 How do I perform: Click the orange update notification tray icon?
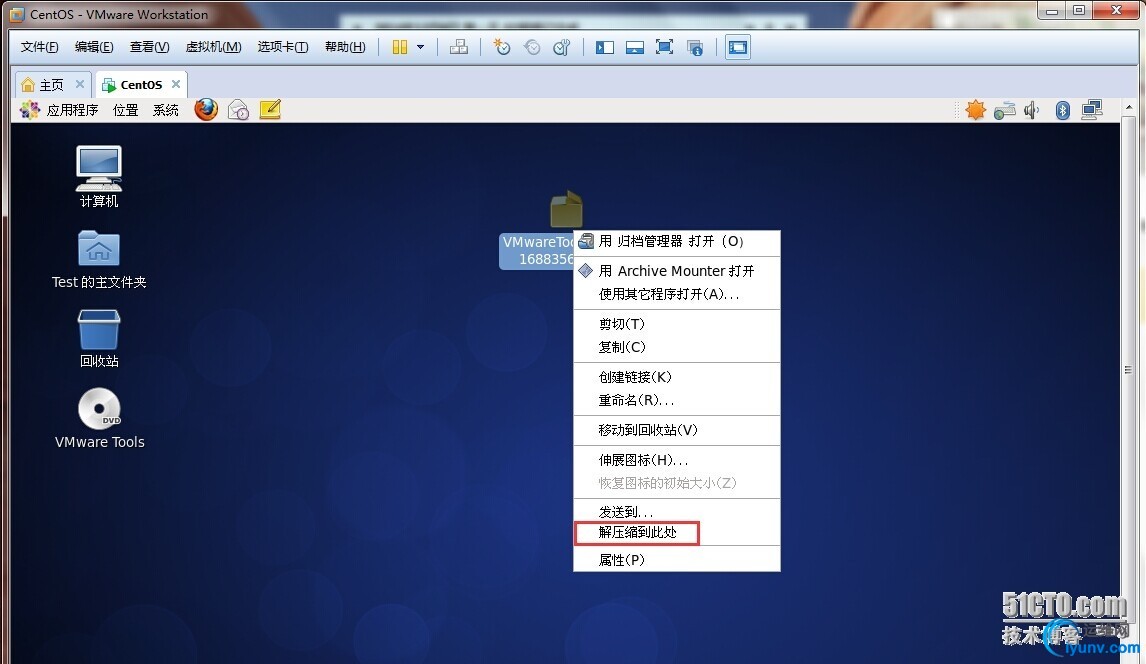[975, 110]
